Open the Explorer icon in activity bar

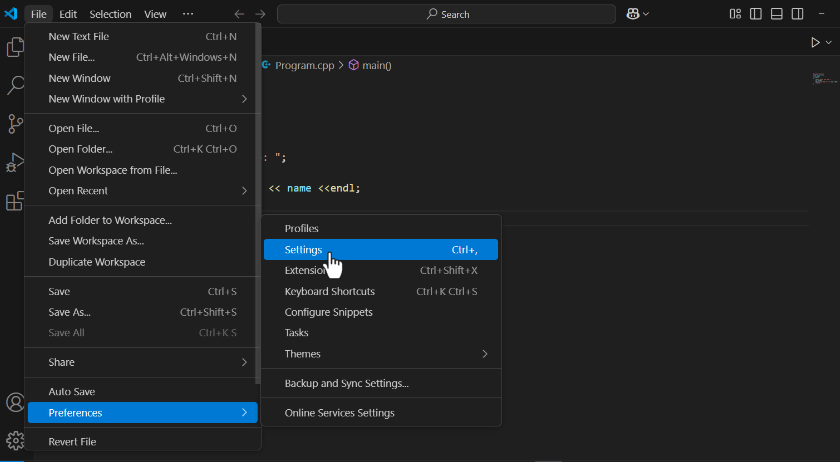tap(15, 47)
